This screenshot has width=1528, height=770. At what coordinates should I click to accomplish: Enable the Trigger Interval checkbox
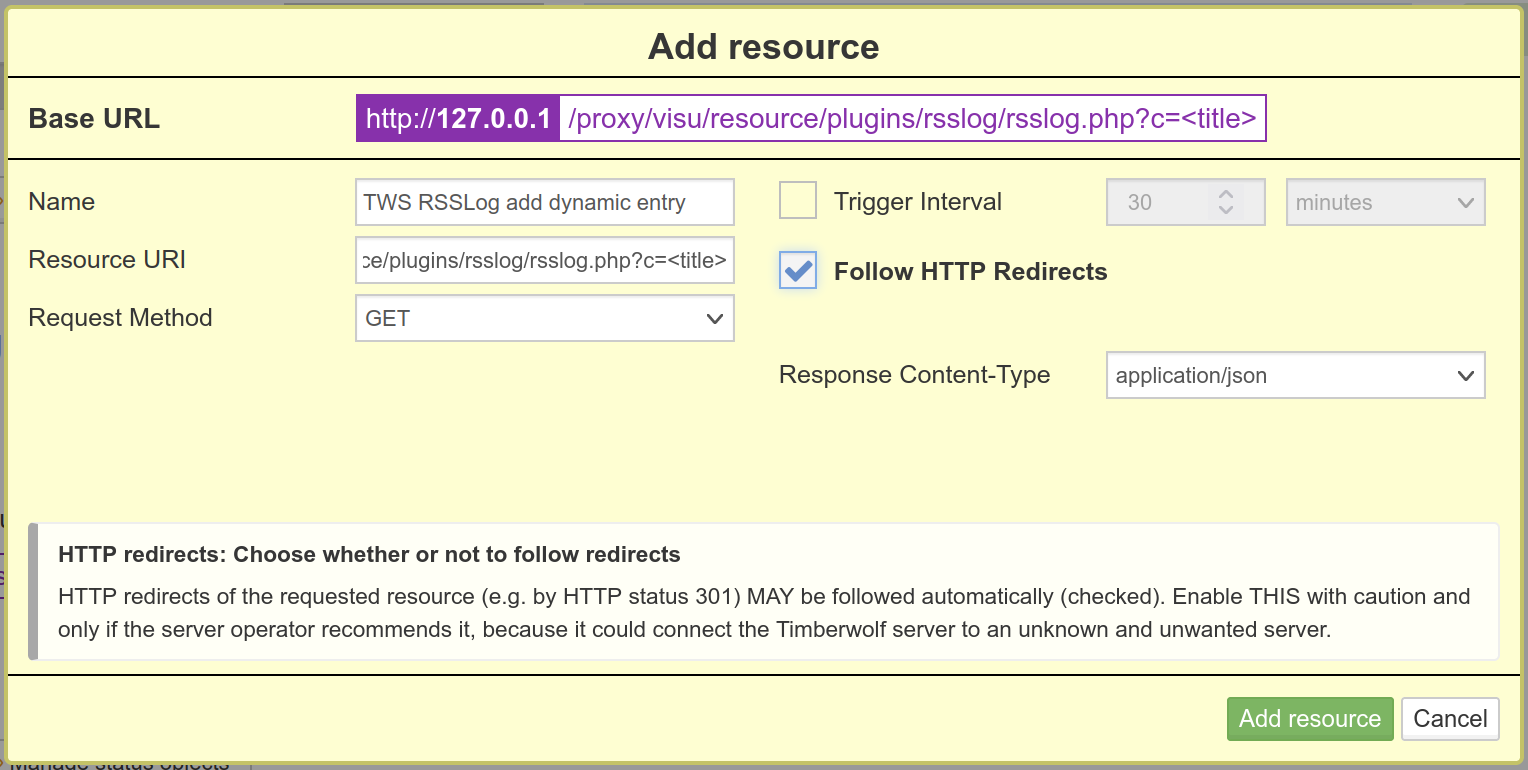[798, 201]
